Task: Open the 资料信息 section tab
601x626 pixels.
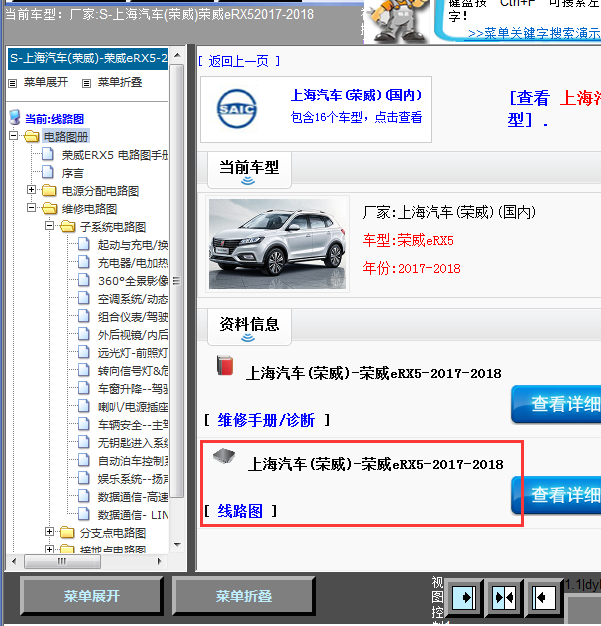Action: coord(249,327)
